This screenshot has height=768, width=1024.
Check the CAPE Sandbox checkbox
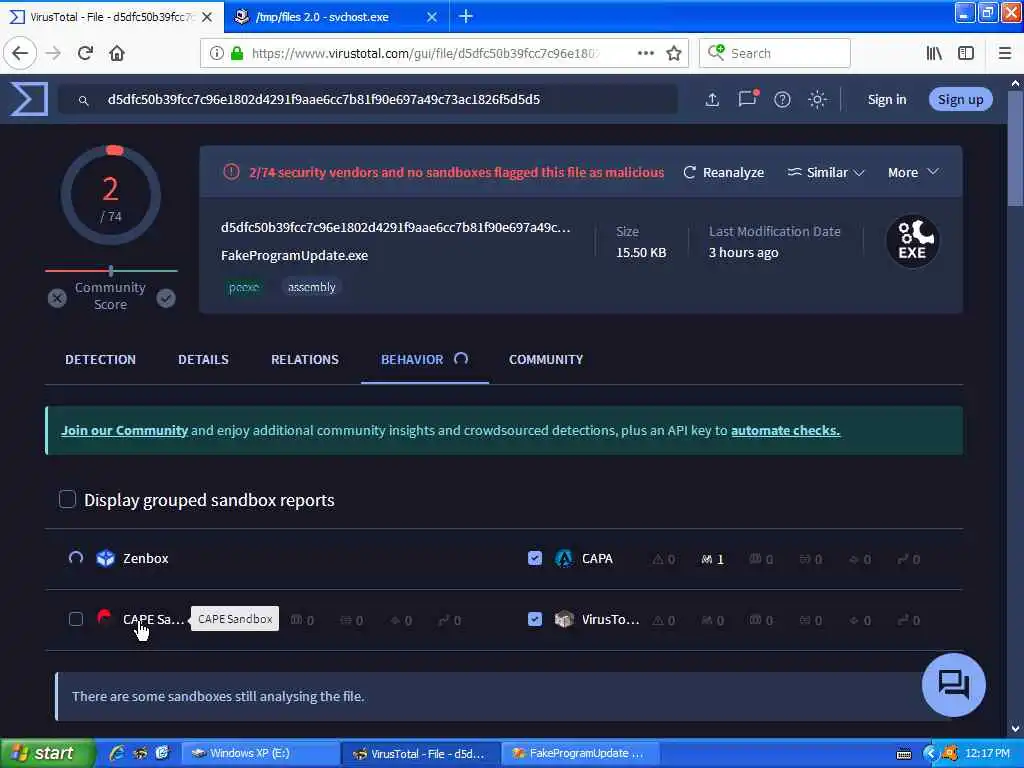(x=76, y=618)
